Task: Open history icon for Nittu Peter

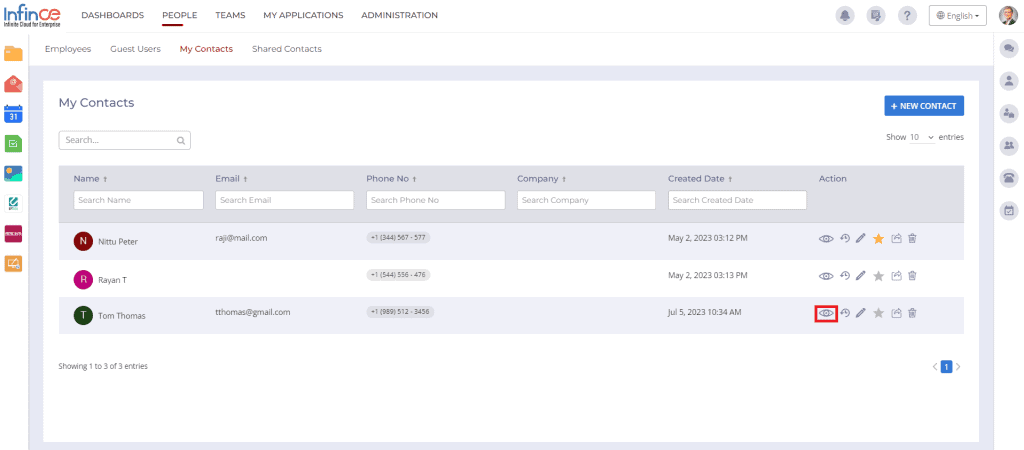Action: 844,239
